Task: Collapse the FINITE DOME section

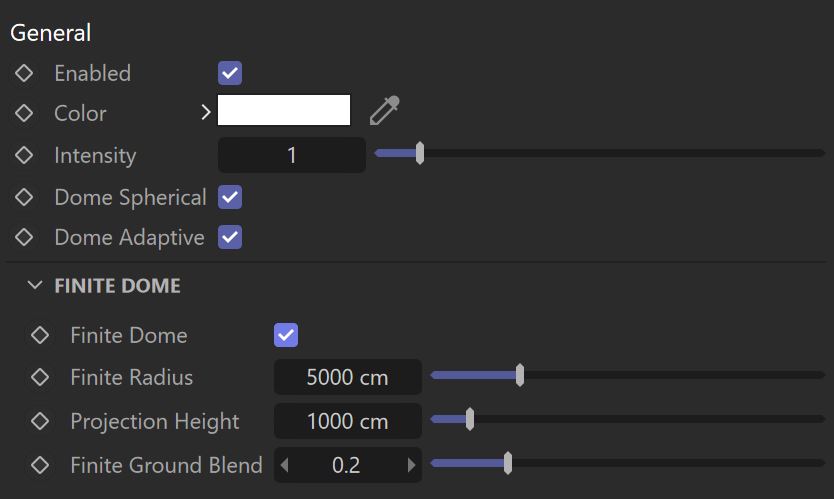Action: (x=35, y=285)
